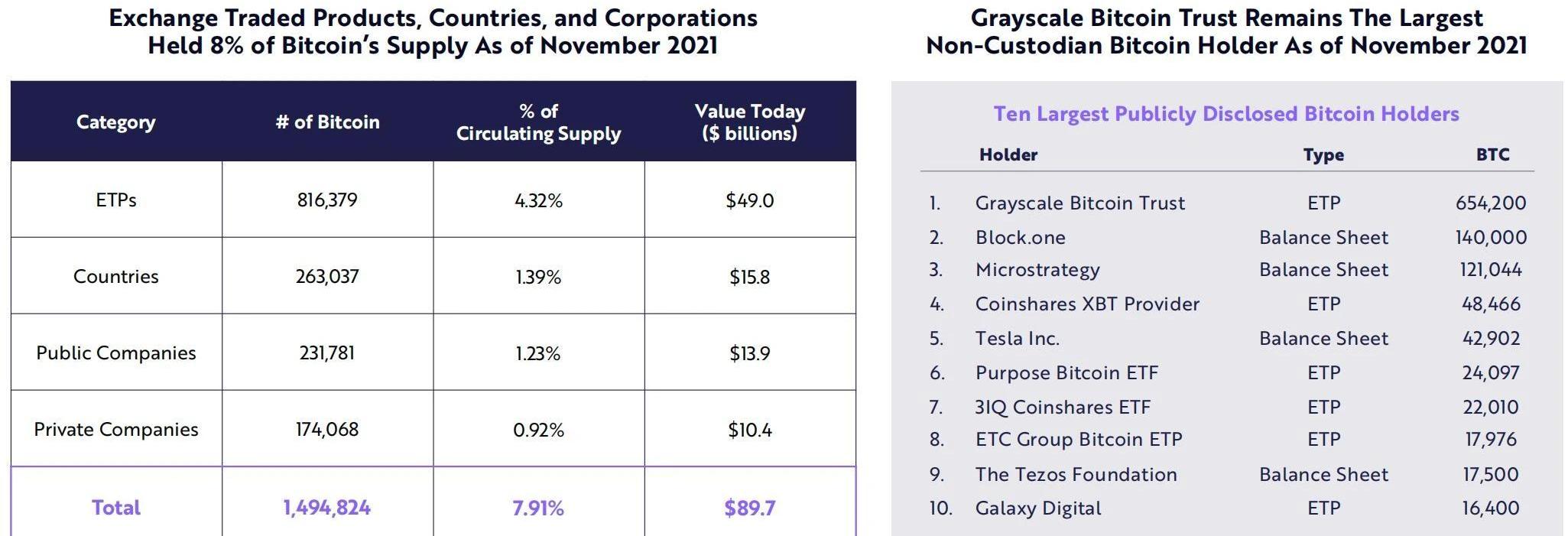Click the Galaxy Digital holder row
This screenshot has height=536, width=1568.
click(x=1038, y=508)
